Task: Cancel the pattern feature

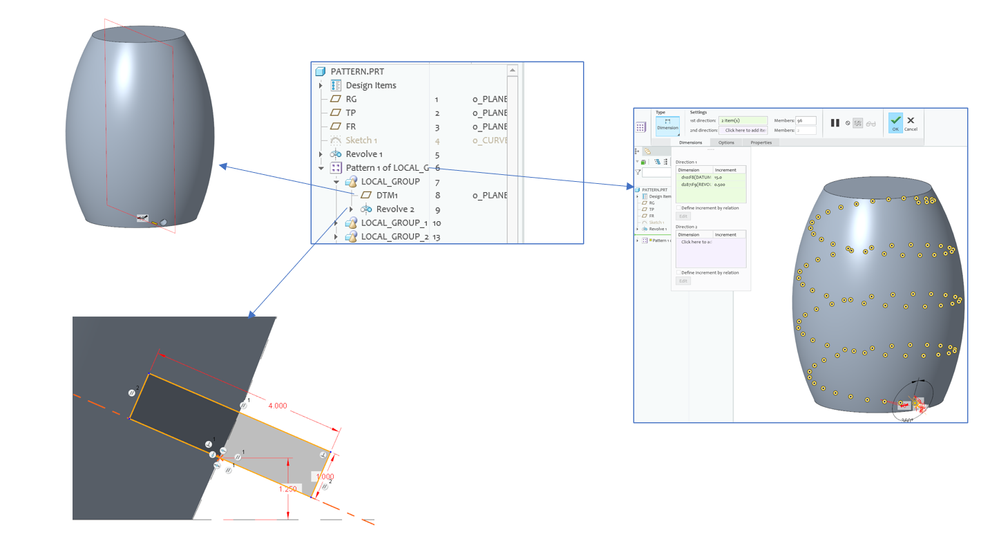Action: pos(911,123)
